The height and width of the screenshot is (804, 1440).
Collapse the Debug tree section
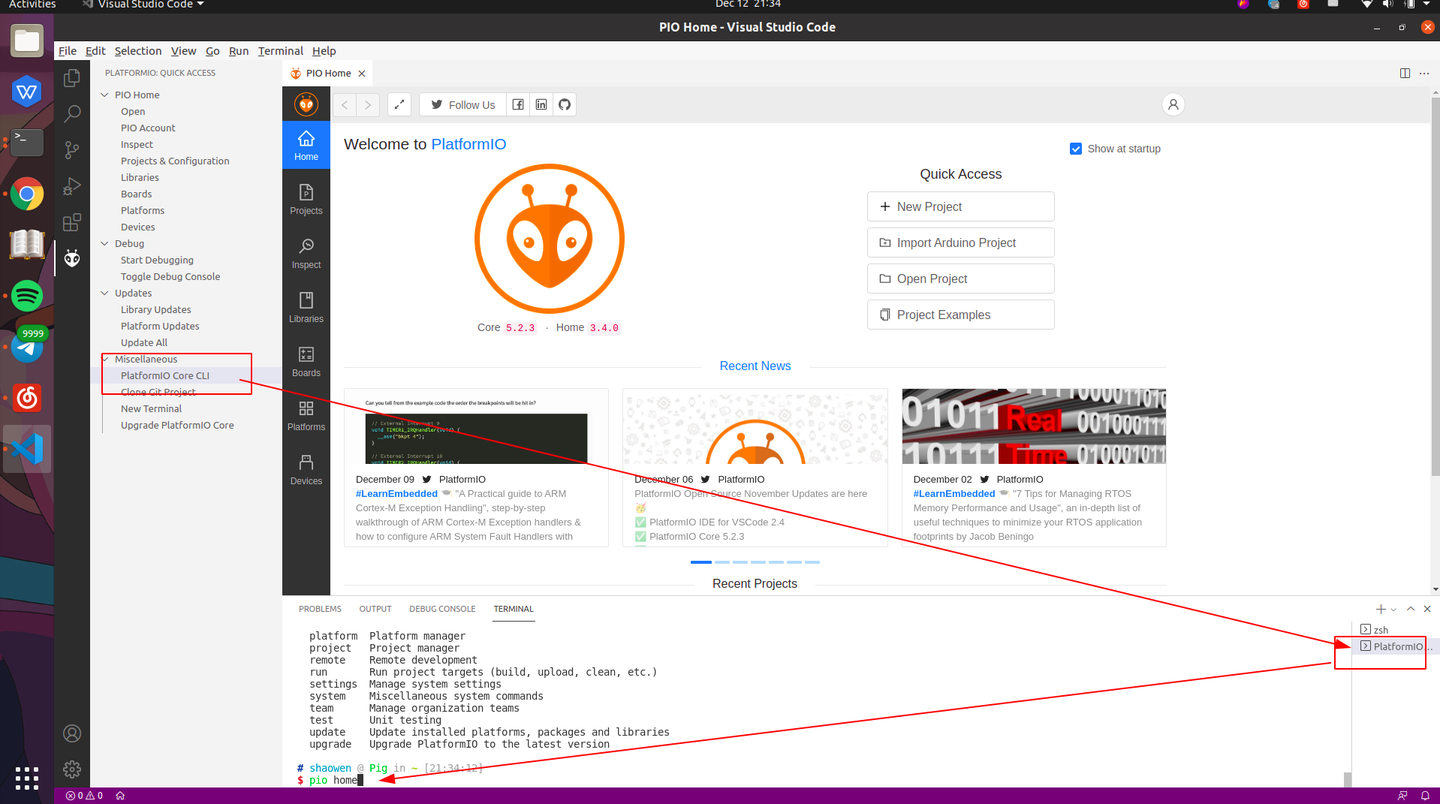(105, 244)
